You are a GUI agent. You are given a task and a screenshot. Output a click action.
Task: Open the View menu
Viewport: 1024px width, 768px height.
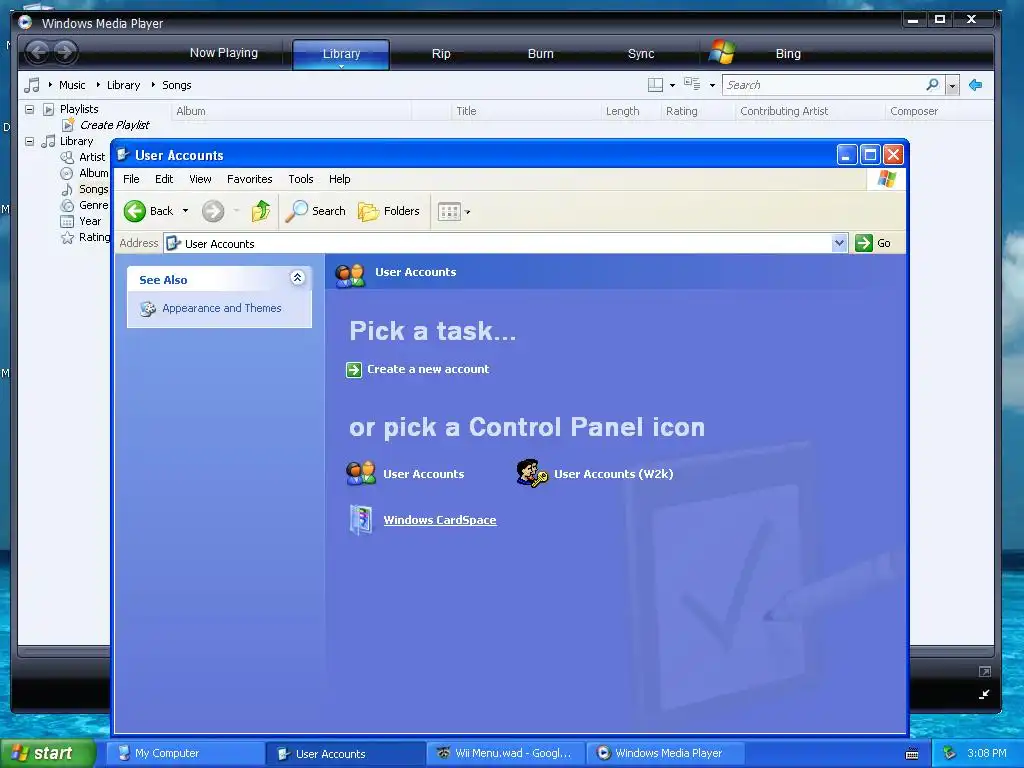[x=200, y=179]
